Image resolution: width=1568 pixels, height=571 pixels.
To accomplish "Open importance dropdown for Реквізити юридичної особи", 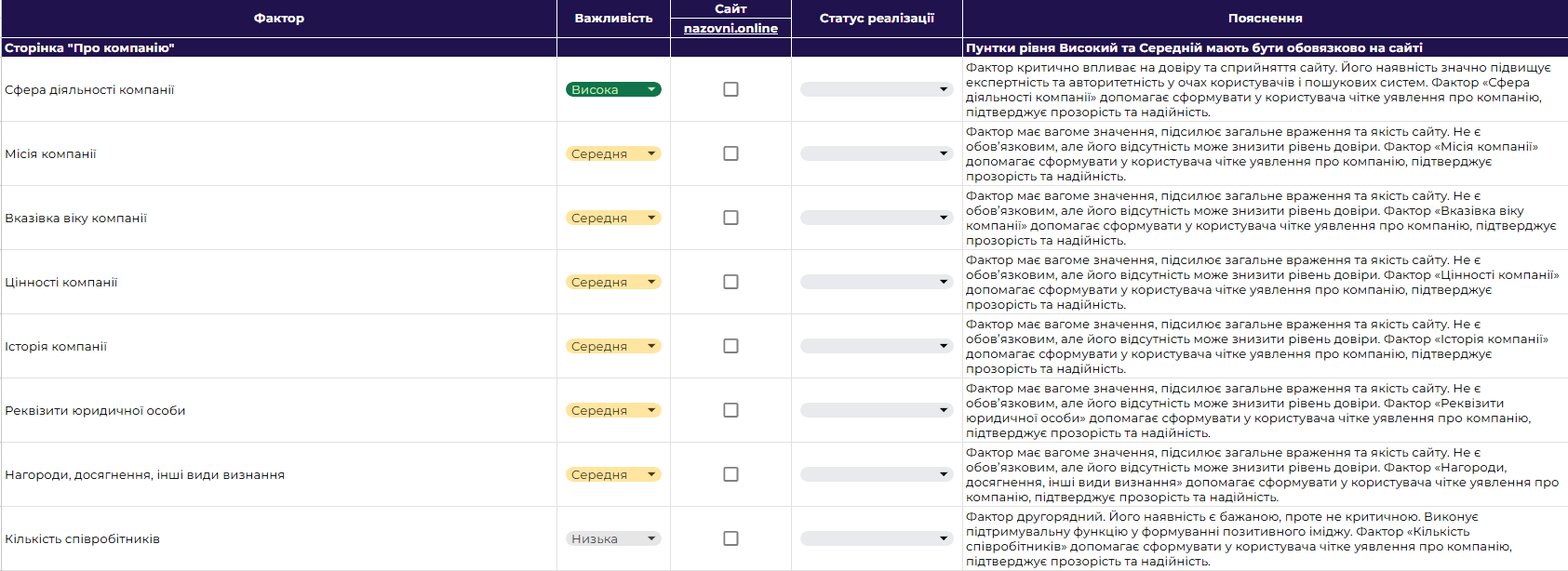I will (x=613, y=410).
